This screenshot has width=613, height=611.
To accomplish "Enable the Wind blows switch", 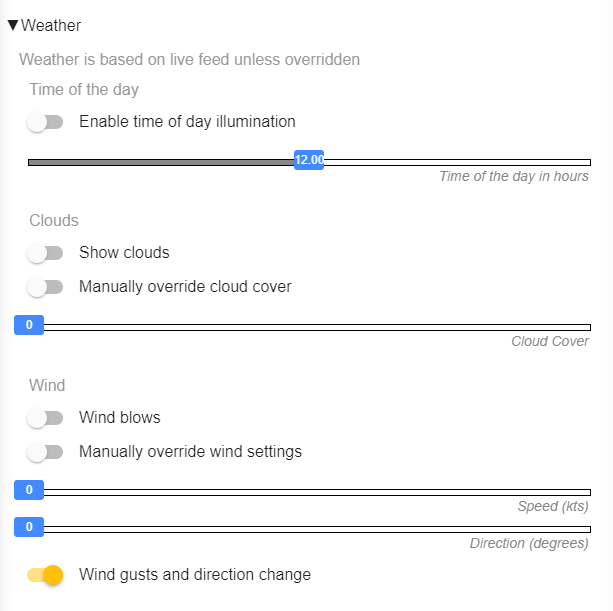I will tap(45, 418).
